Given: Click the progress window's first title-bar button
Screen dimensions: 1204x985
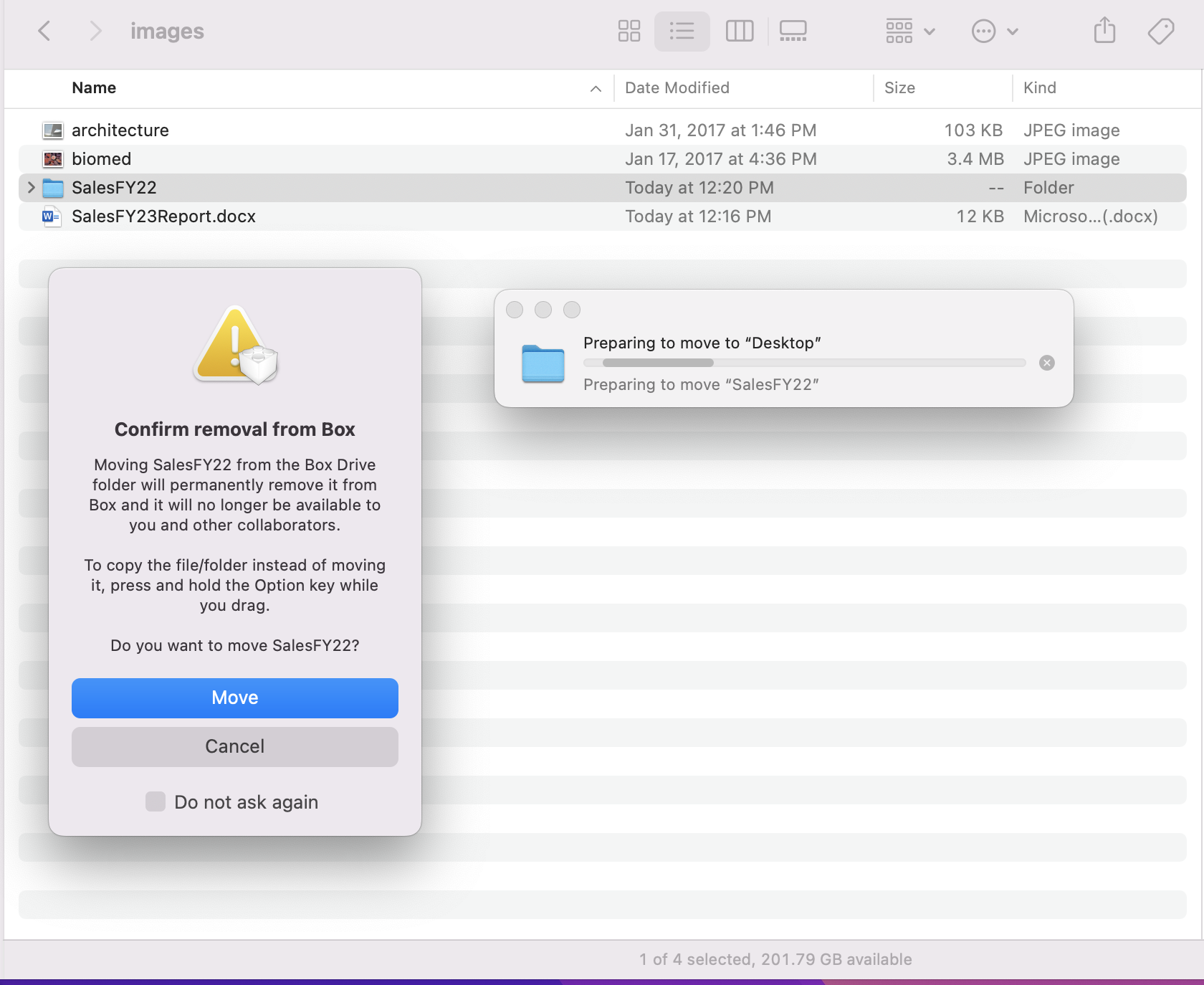Looking at the screenshot, I should coord(515,309).
